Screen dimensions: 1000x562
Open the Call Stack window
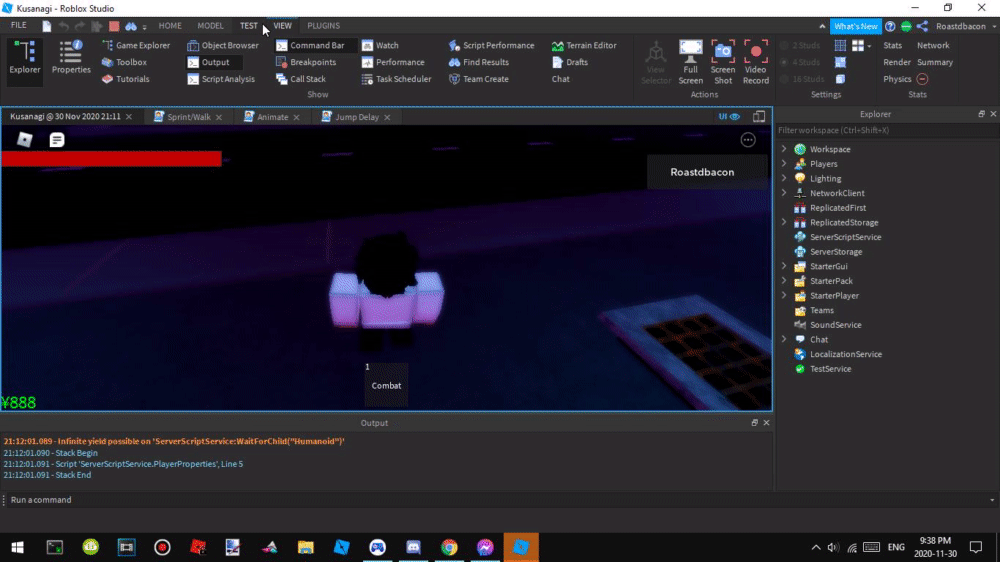(x=301, y=79)
